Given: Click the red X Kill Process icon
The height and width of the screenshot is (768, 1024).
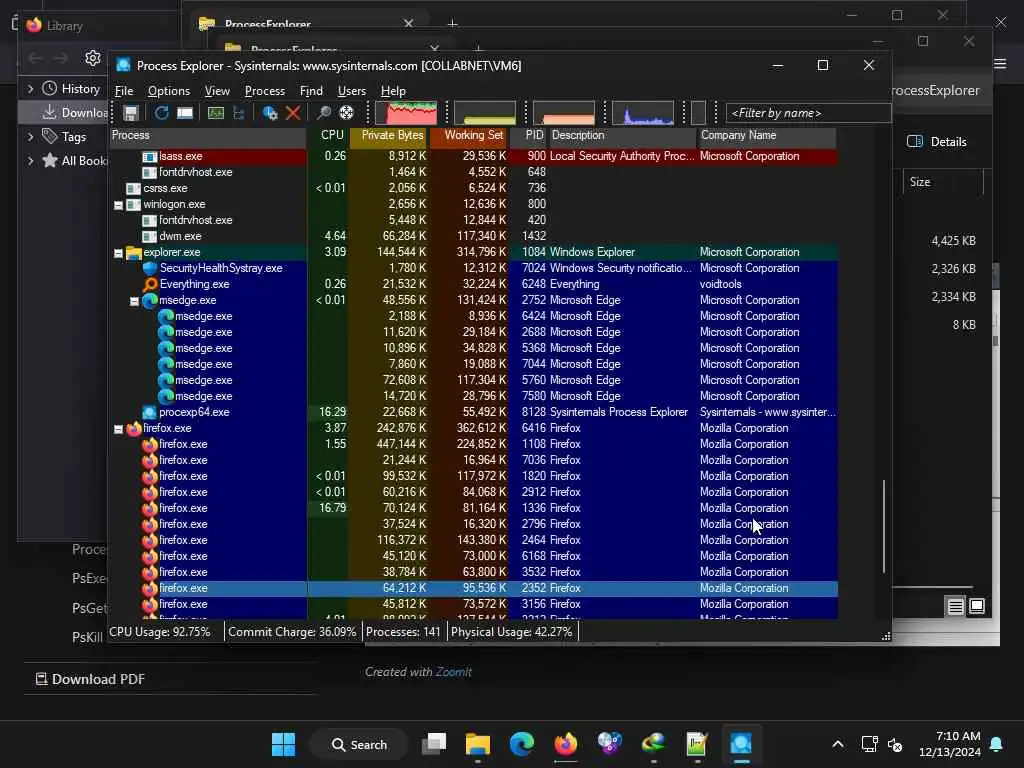Looking at the screenshot, I should 293,113.
